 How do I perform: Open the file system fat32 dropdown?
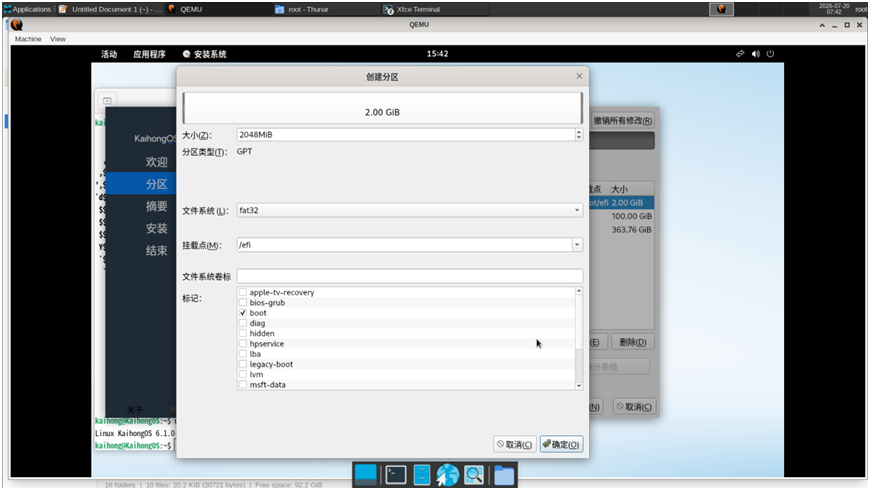(x=409, y=210)
